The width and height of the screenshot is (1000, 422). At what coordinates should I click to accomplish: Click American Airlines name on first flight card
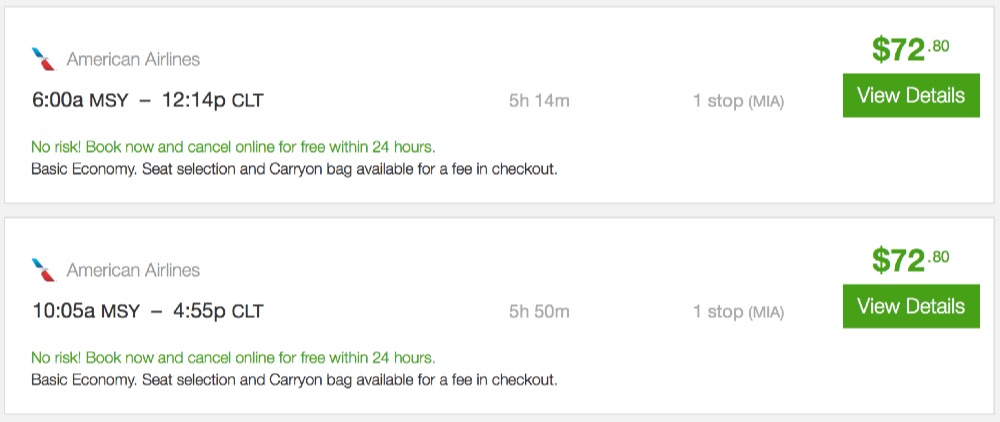pyautogui.click(x=133, y=59)
